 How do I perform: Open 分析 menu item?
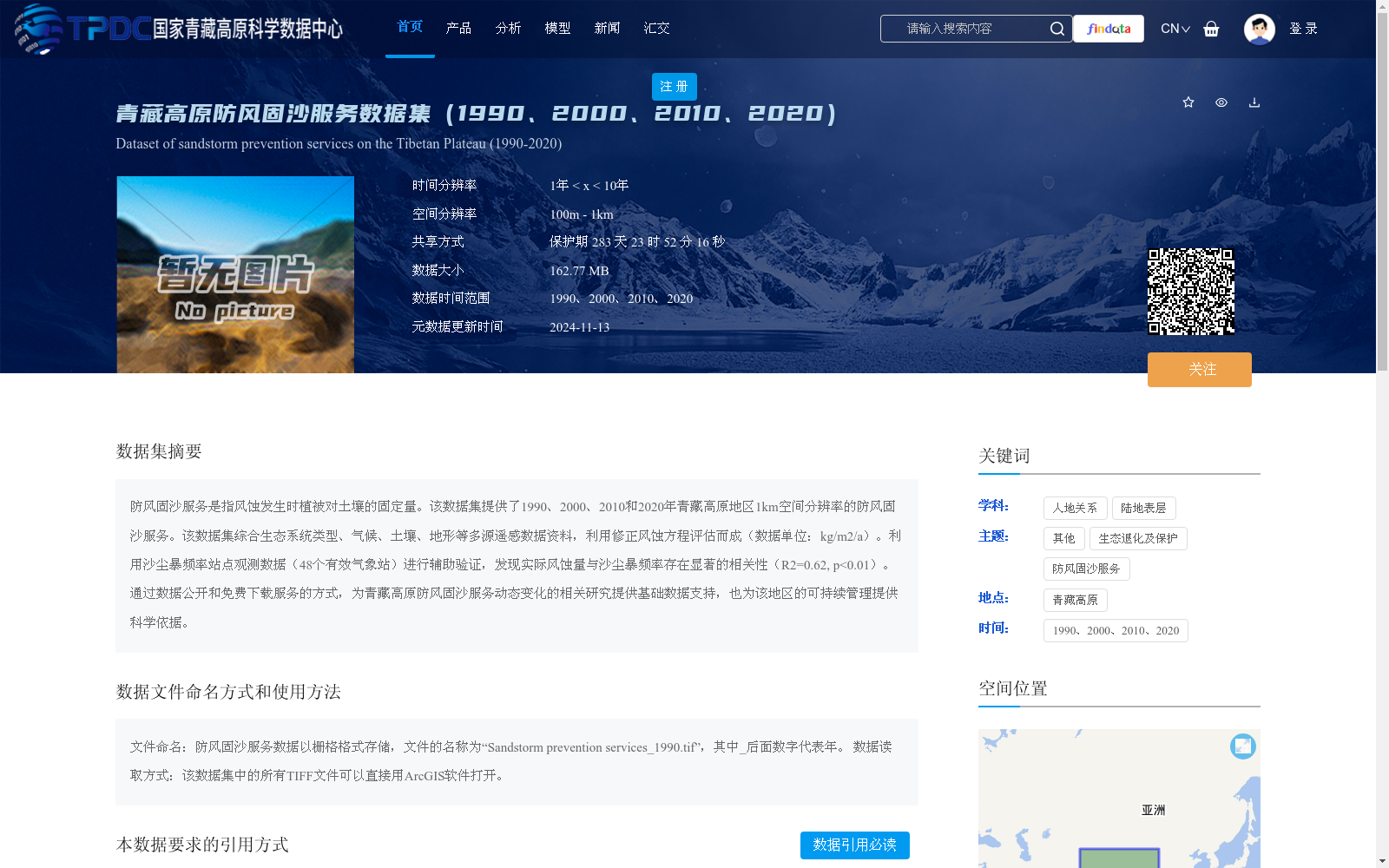click(508, 28)
